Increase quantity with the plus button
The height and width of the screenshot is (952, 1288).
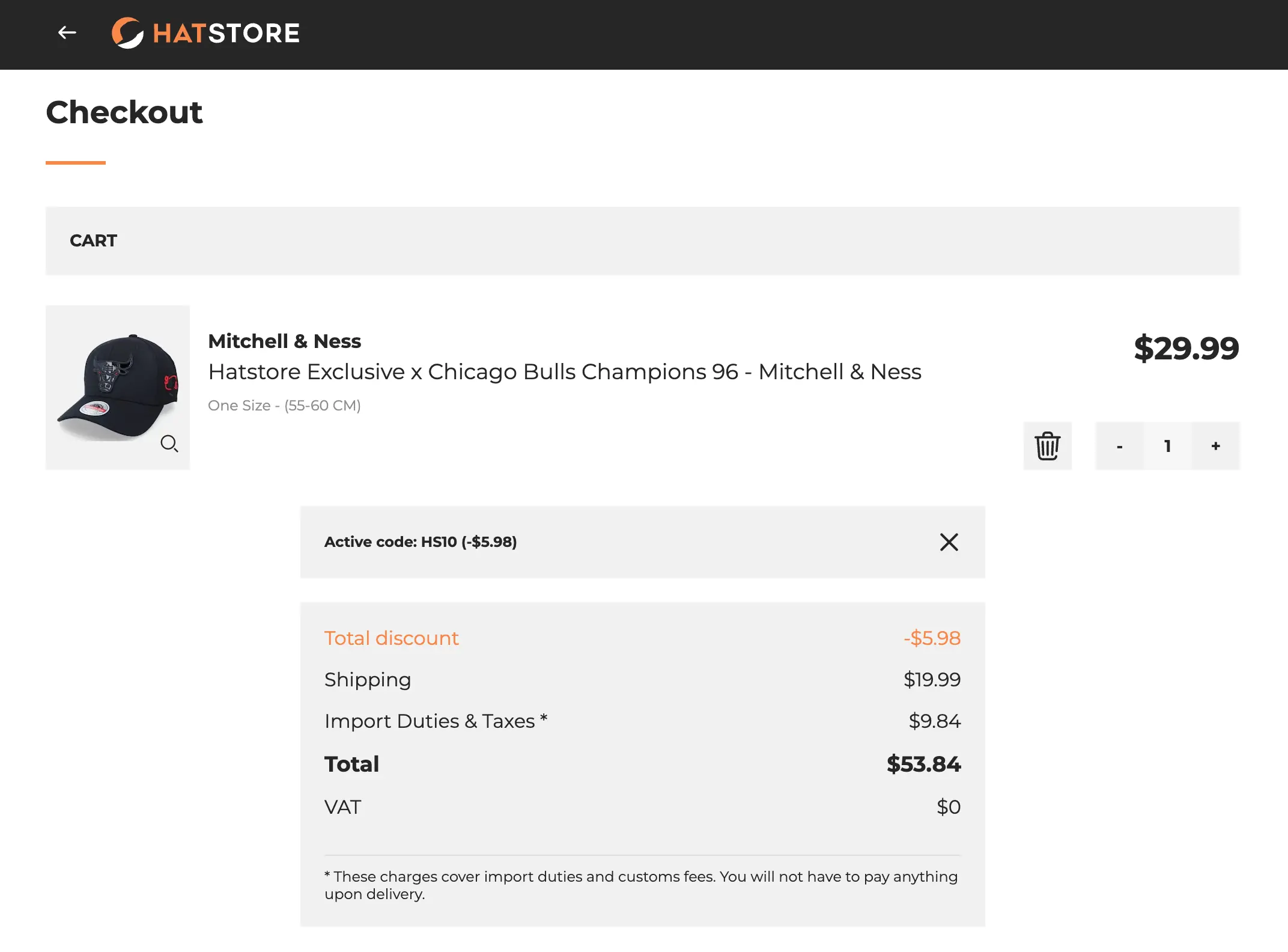point(1215,446)
